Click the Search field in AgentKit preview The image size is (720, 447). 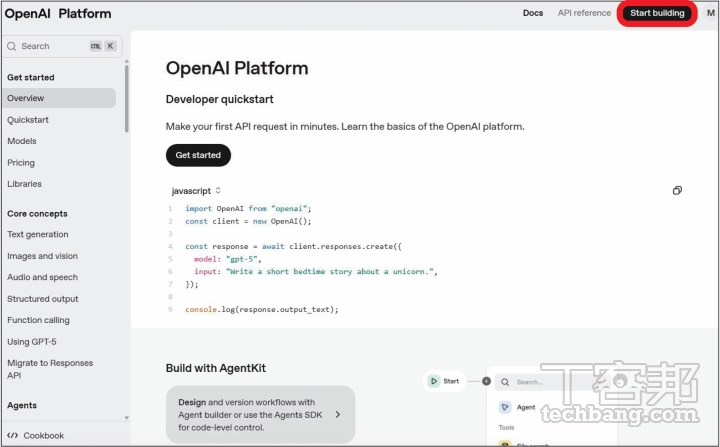(551, 382)
